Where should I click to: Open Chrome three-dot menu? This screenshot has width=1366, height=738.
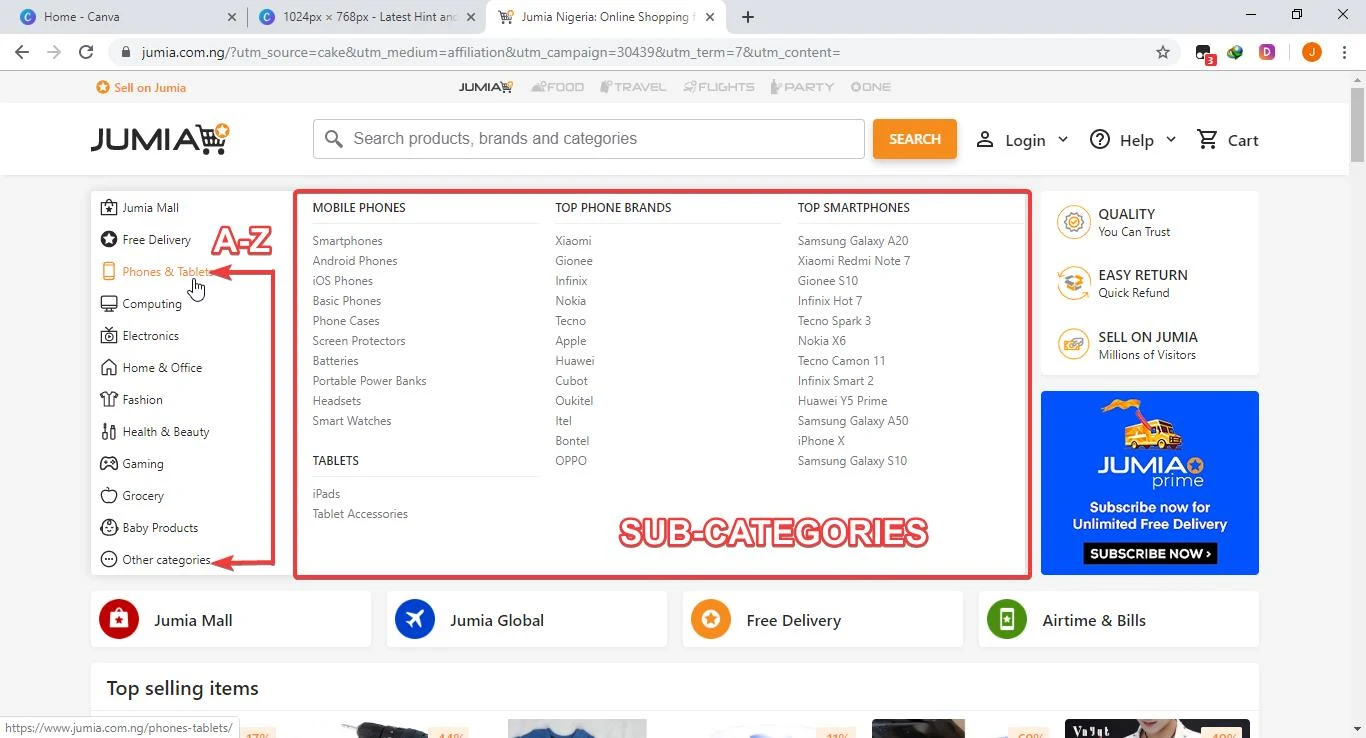click(x=1344, y=52)
